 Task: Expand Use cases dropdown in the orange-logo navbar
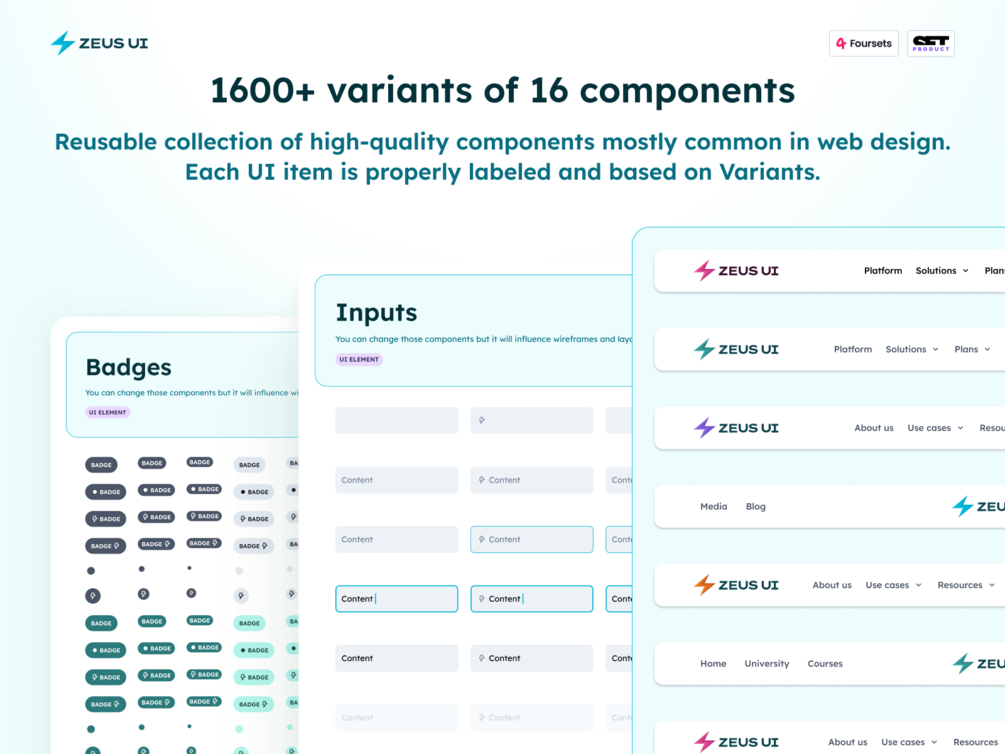pos(893,585)
